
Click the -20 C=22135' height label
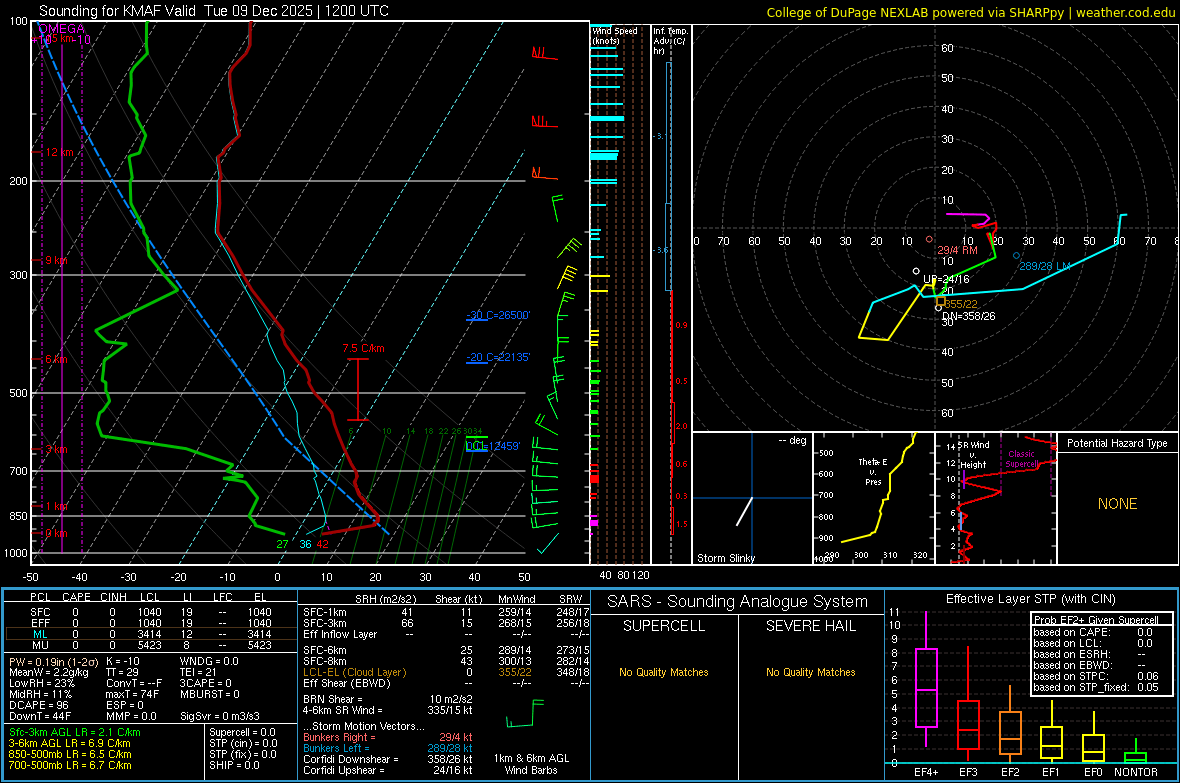click(x=498, y=357)
